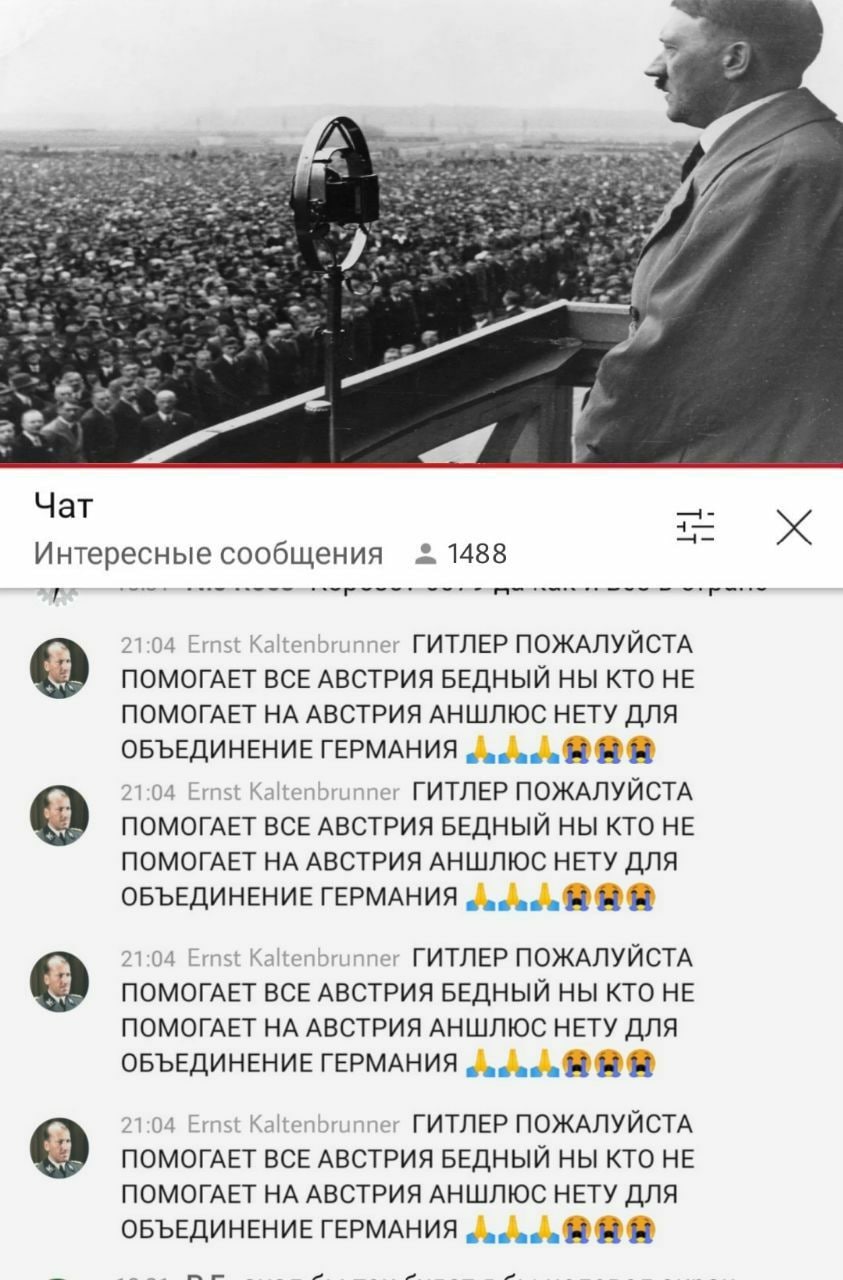Open partially visible message at chat bottom

click(x=440, y=1274)
